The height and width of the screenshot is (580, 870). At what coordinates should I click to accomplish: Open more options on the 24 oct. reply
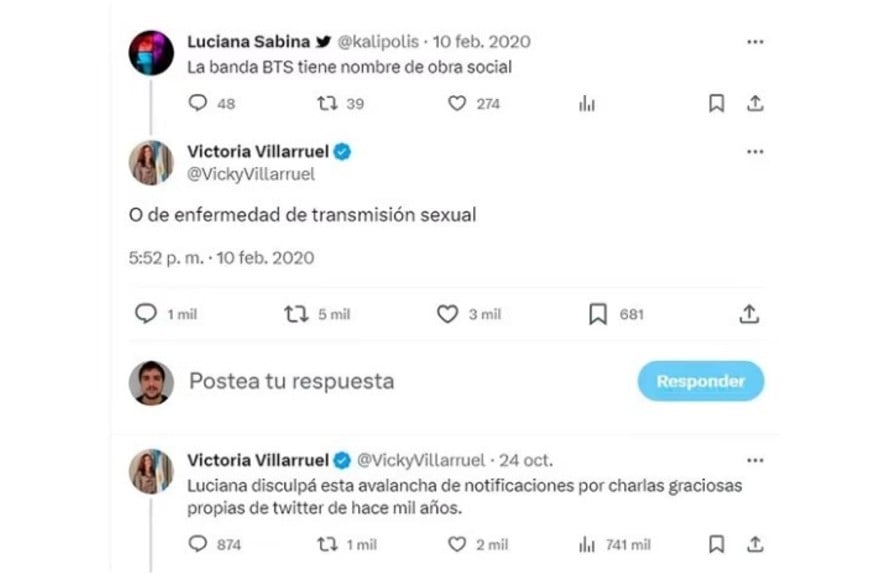click(x=755, y=460)
